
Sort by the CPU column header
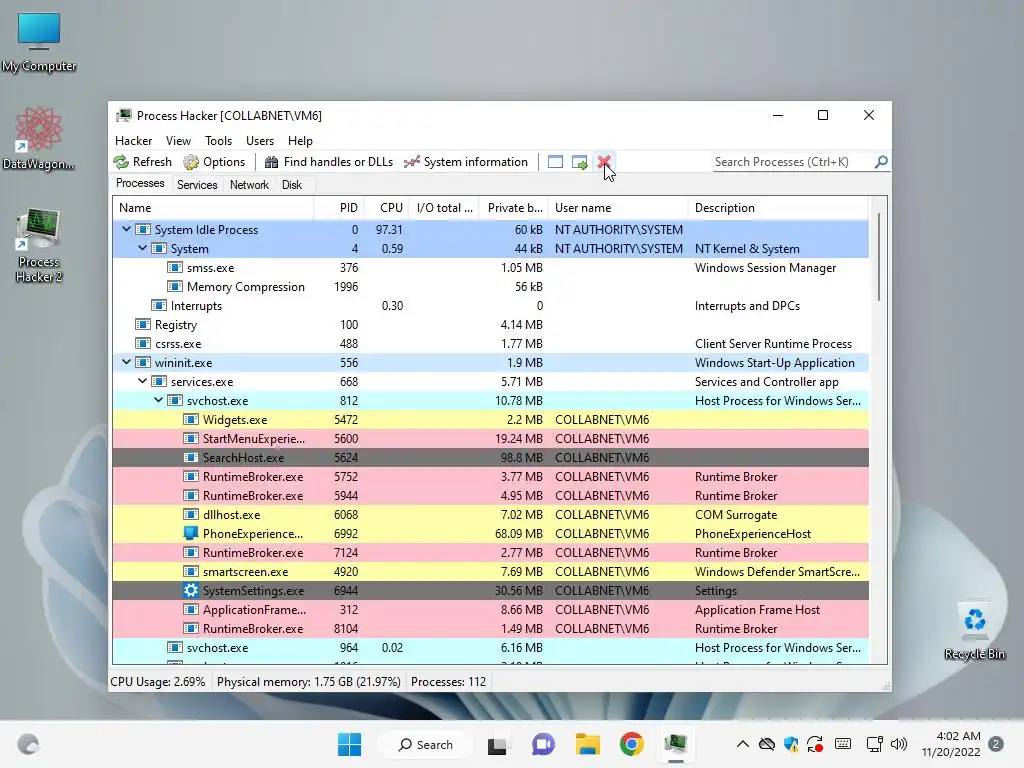point(386,208)
